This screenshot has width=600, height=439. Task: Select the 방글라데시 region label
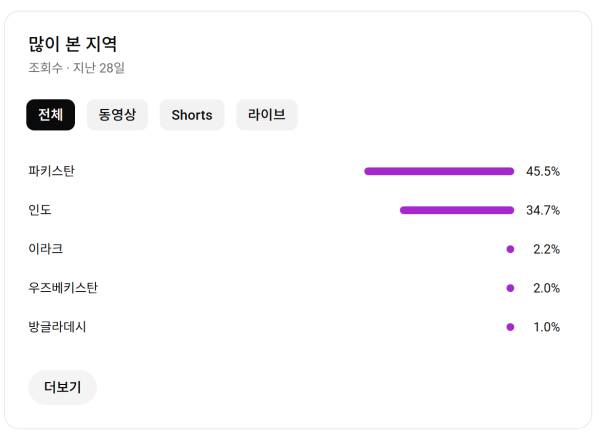[57, 327]
